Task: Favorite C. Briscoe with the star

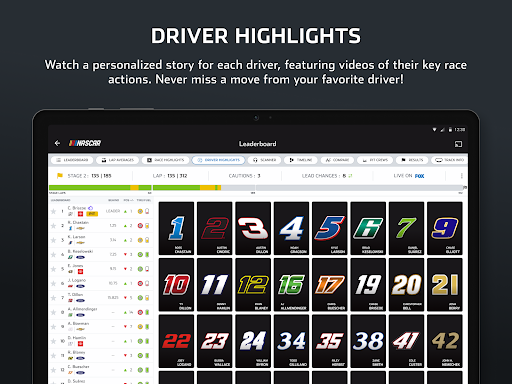Action: [53, 211]
